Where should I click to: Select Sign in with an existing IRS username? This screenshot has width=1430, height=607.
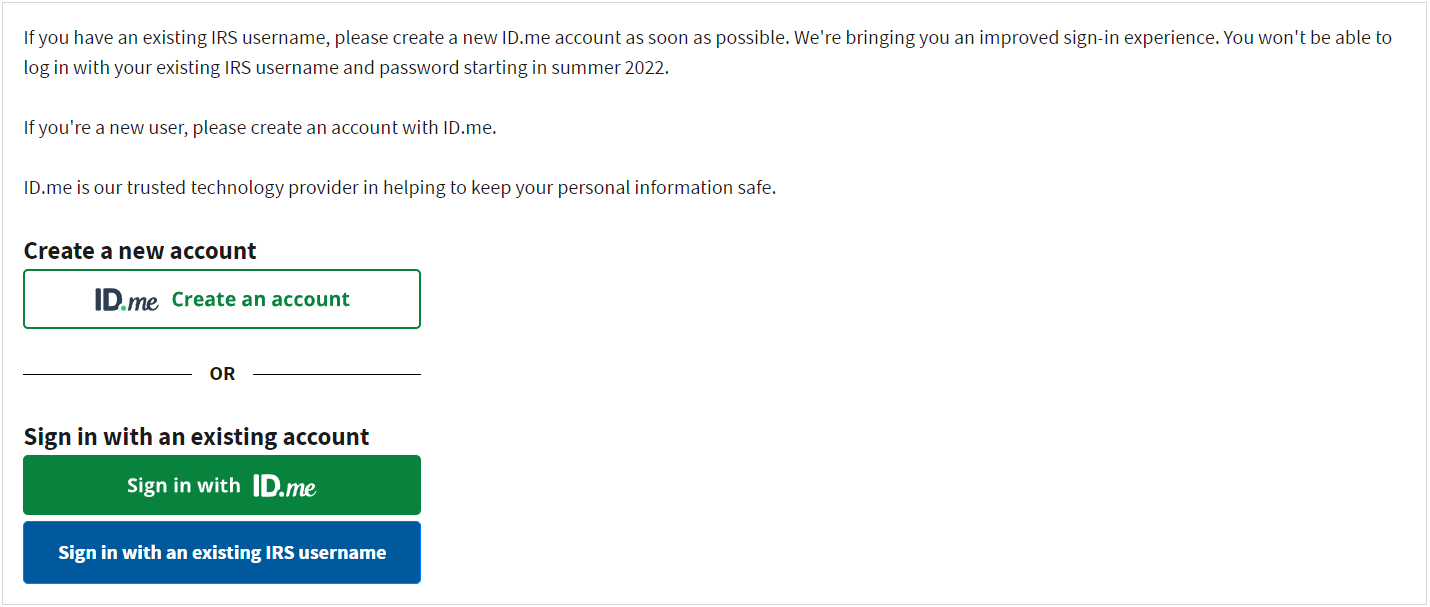coord(222,552)
